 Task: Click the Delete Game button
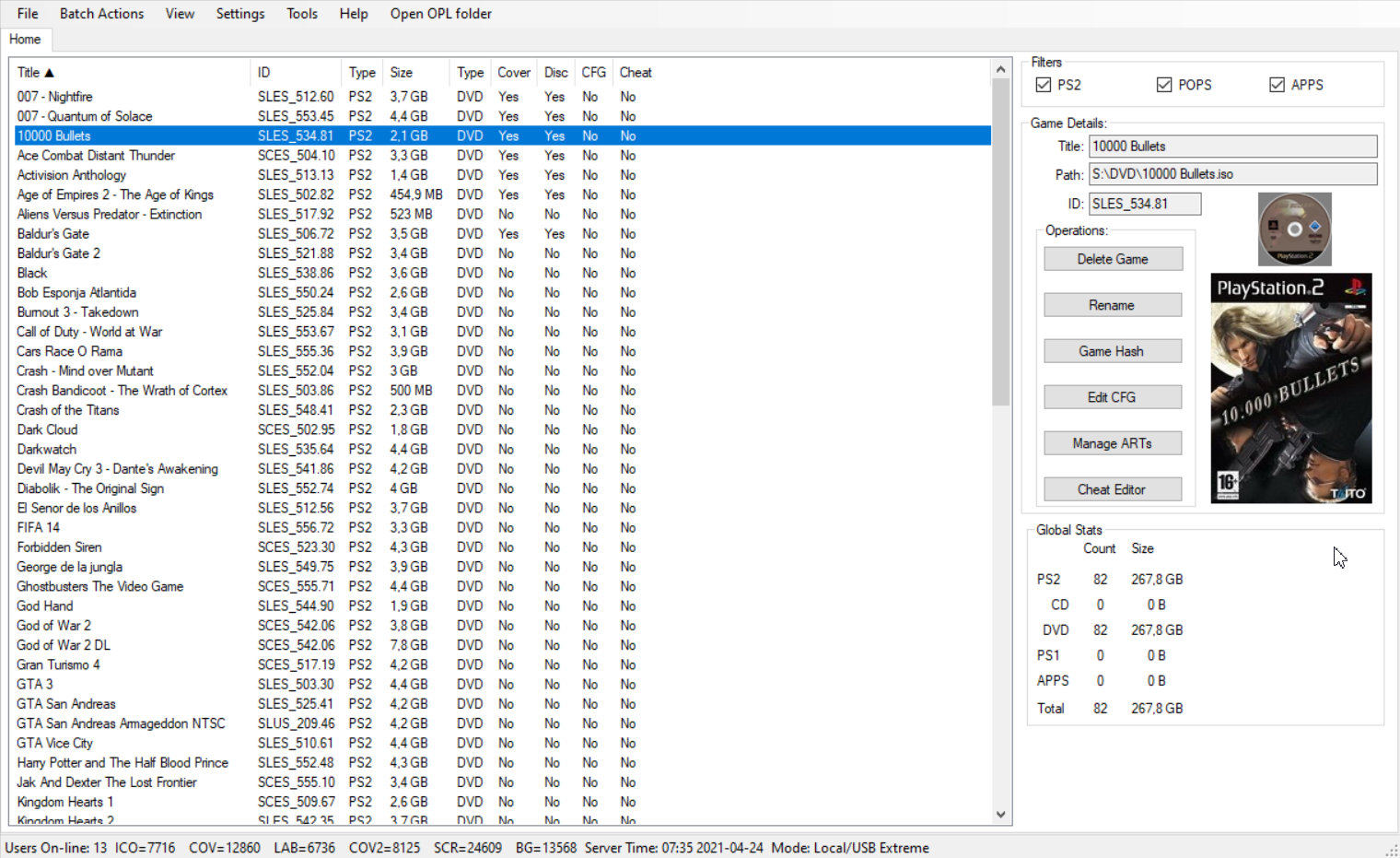point(1113,259)
